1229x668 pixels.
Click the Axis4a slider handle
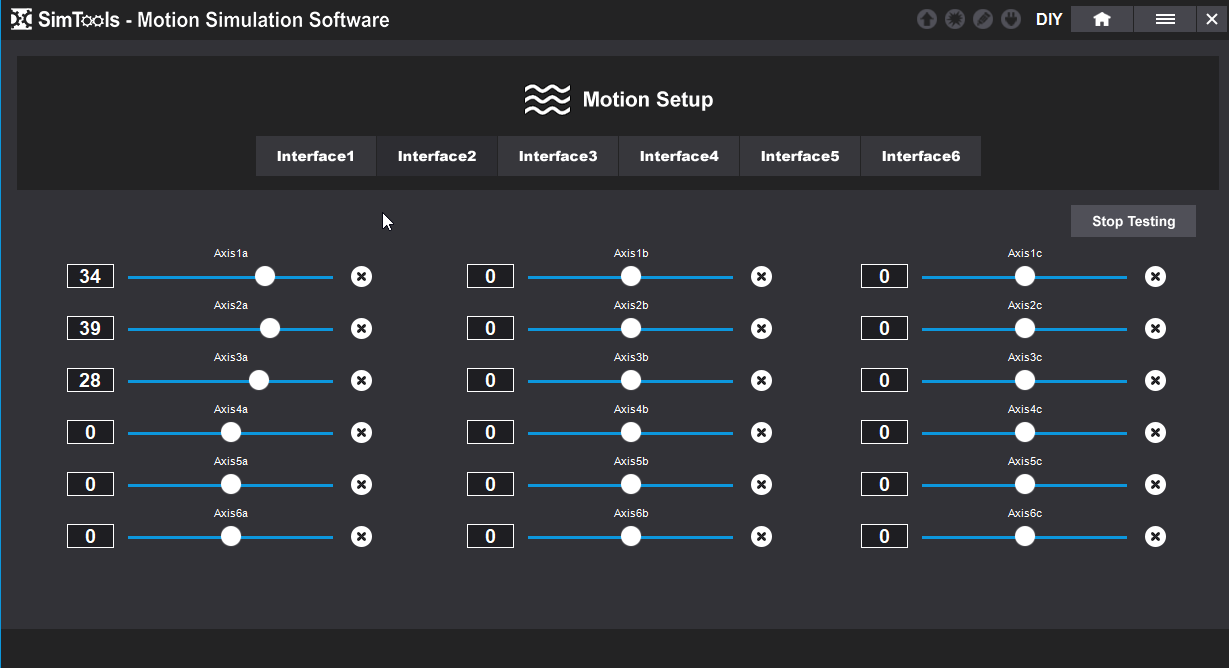pyautogui.click(x=231, y=432)
